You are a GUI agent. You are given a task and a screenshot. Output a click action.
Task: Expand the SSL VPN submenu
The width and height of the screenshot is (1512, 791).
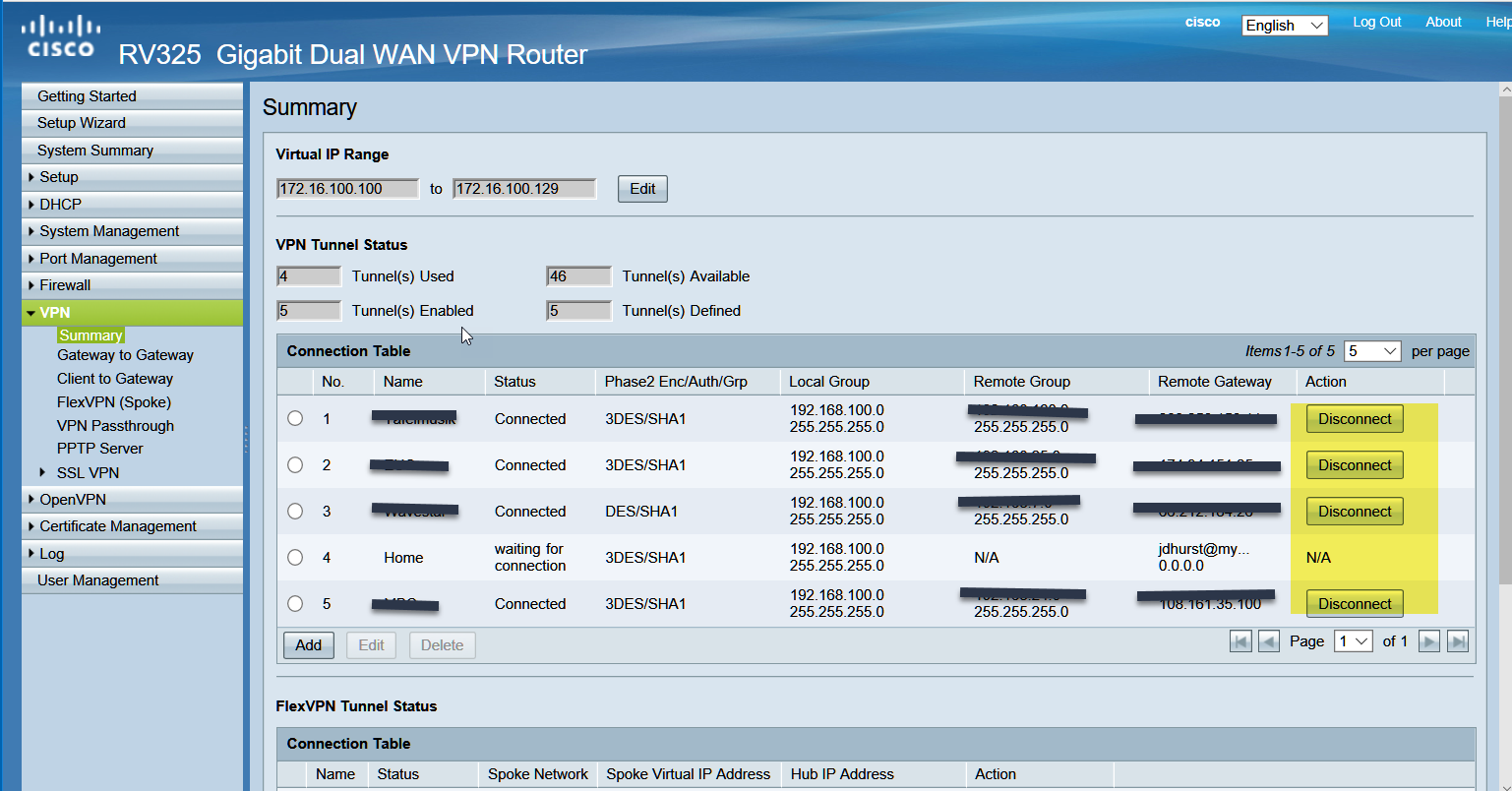[x=88, y=472]
